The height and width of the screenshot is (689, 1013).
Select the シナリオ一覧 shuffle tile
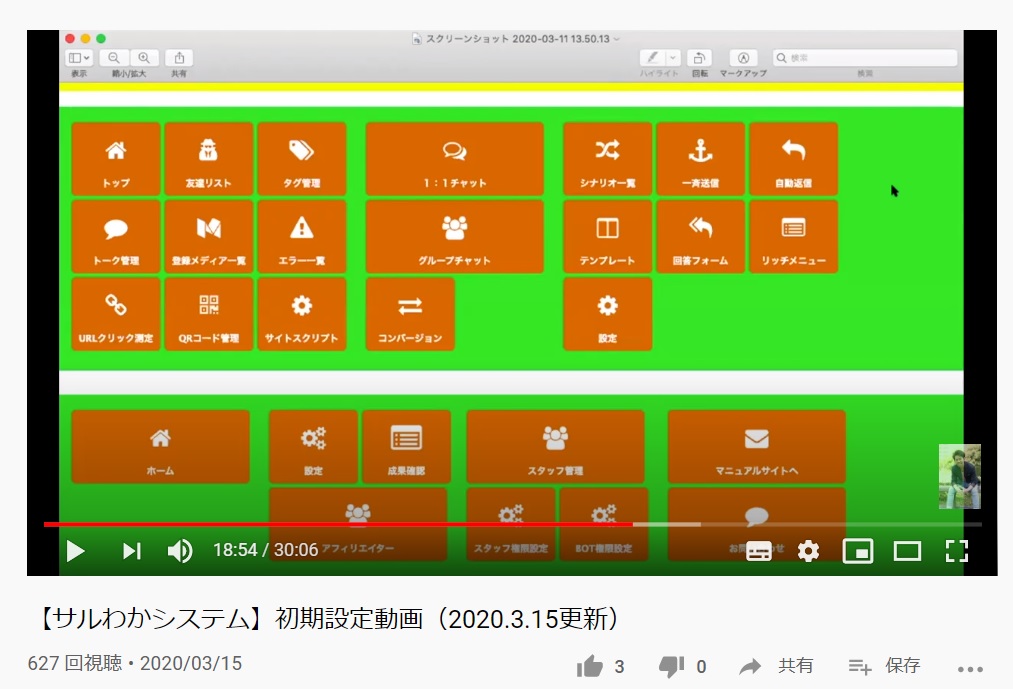point(607,159)
